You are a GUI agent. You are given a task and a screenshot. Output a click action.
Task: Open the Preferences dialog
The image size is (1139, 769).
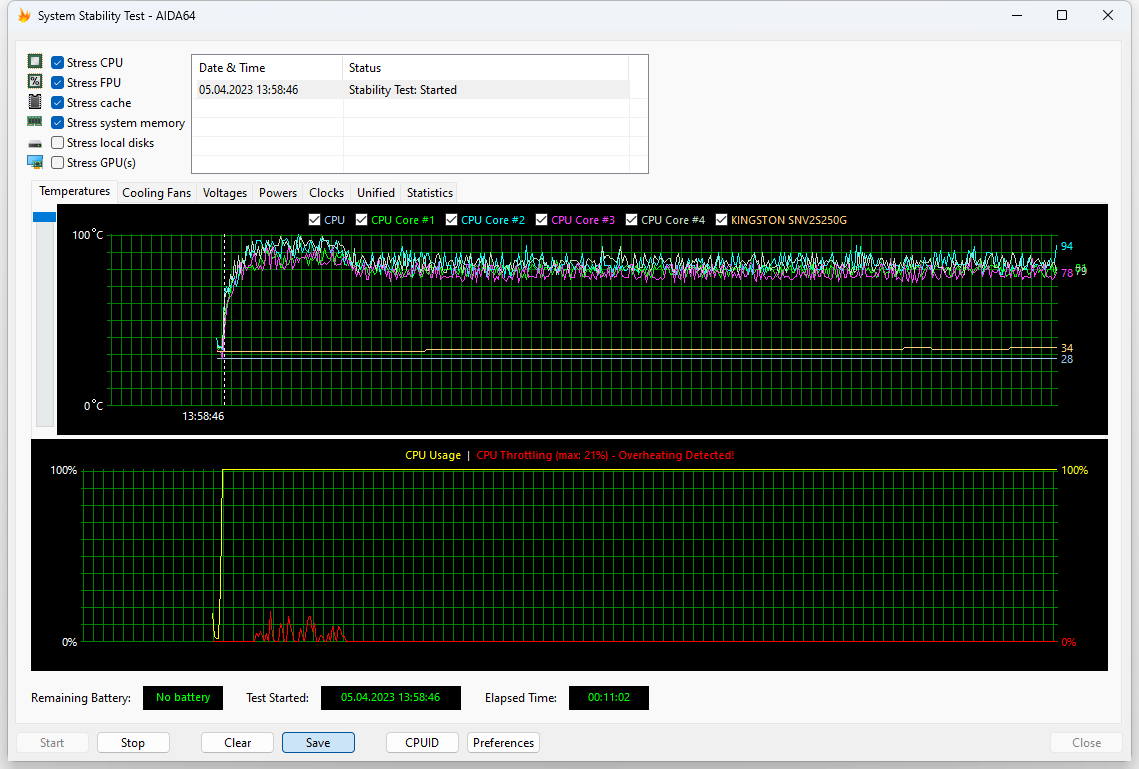coord(503,742)
